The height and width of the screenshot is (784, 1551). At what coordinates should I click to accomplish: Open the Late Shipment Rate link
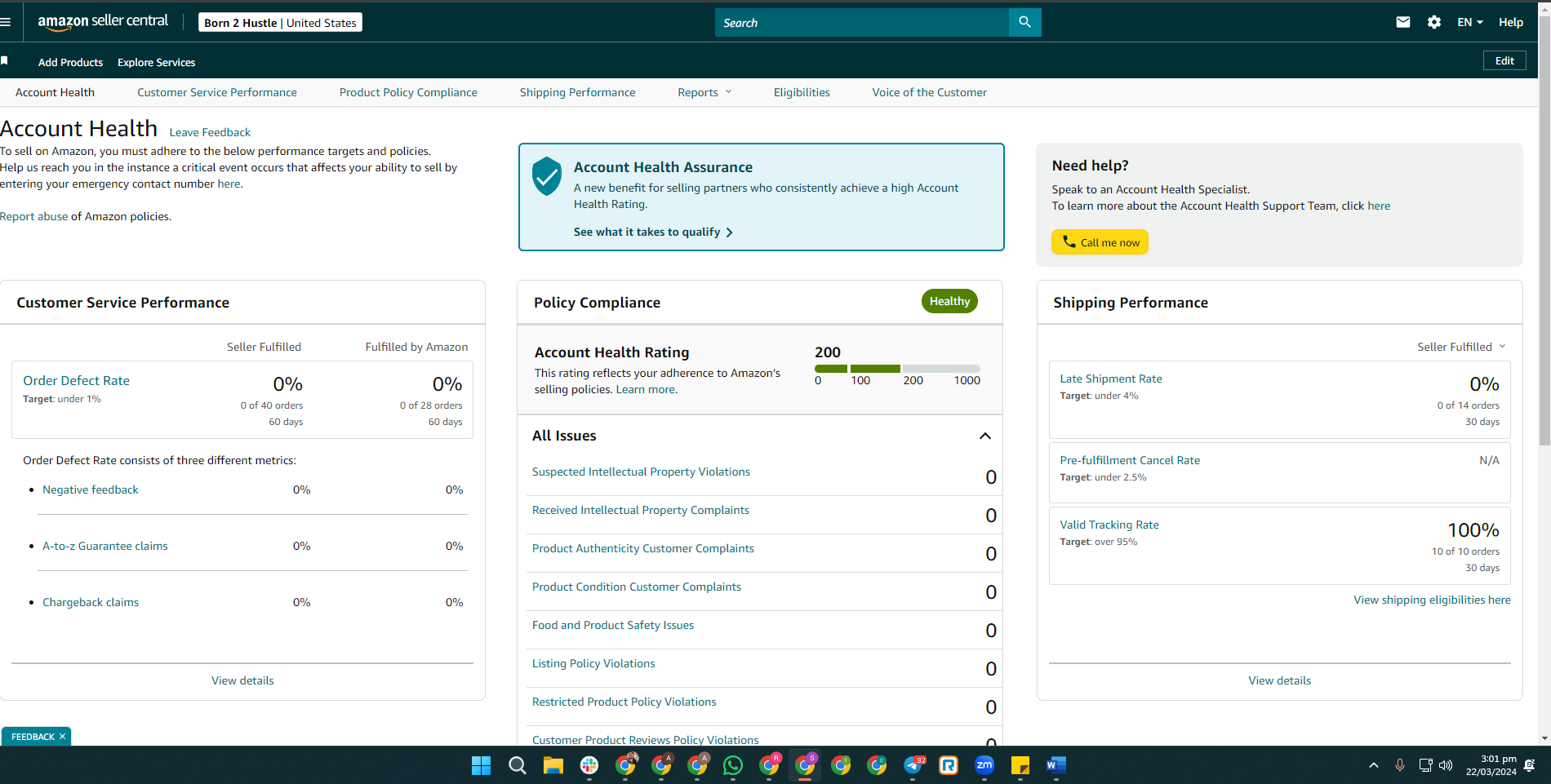(1110, 379)
